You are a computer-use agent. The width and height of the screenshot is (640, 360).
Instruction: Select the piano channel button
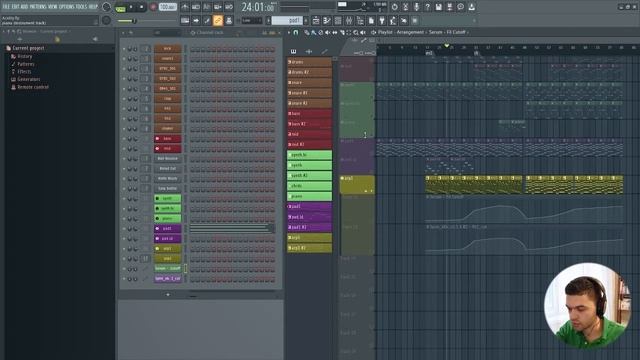[167, 218]
